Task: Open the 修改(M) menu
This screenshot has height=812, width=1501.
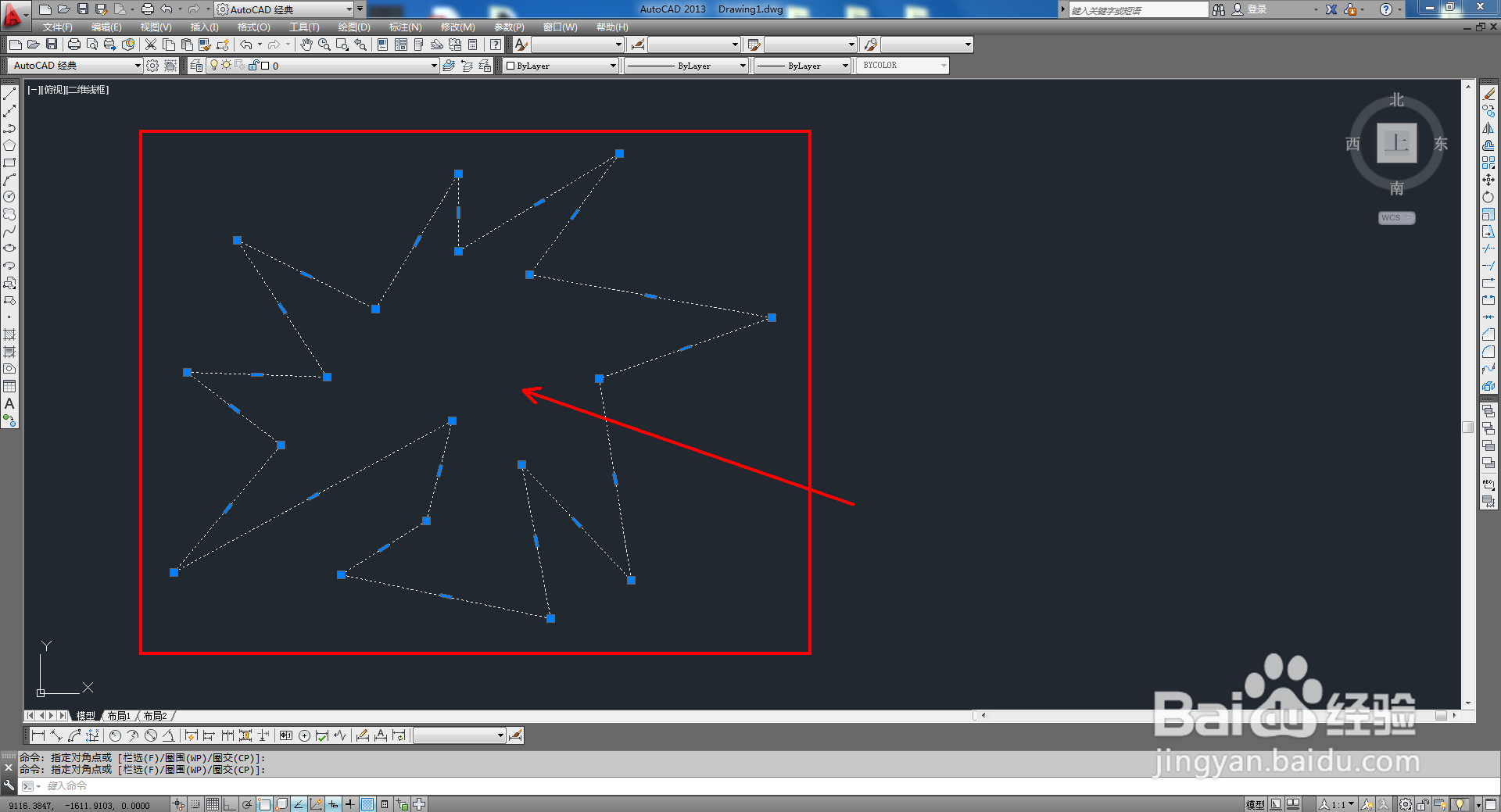Action: 457,27
